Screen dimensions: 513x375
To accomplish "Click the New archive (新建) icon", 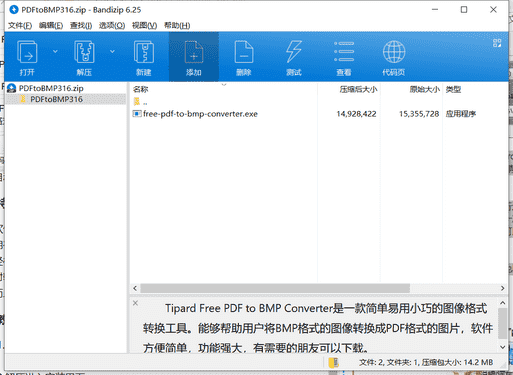I will pos(144,52).
